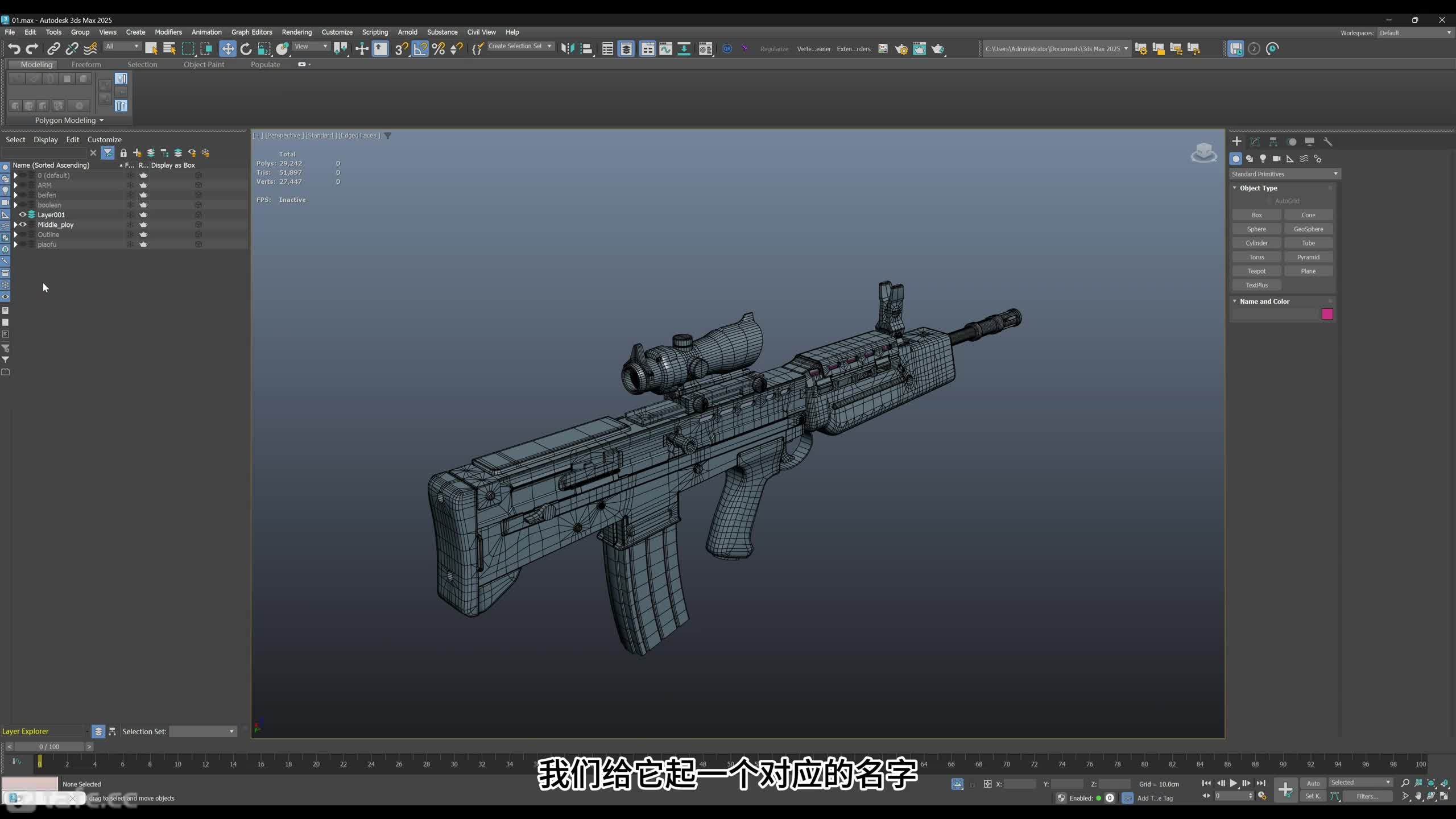Open the Render Setup icon
This screenshot has width=1456, height=819.
pyautogui.click(x=901, y=49)
